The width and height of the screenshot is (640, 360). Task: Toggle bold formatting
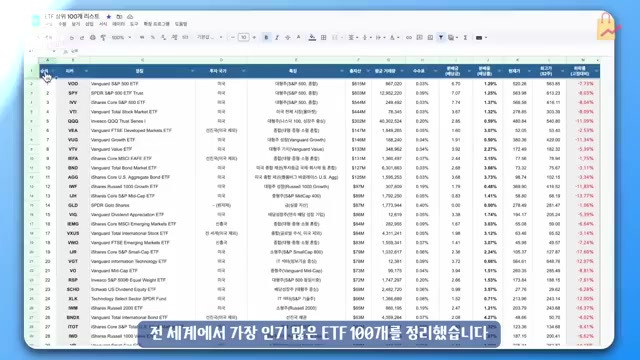coord(266,38)
